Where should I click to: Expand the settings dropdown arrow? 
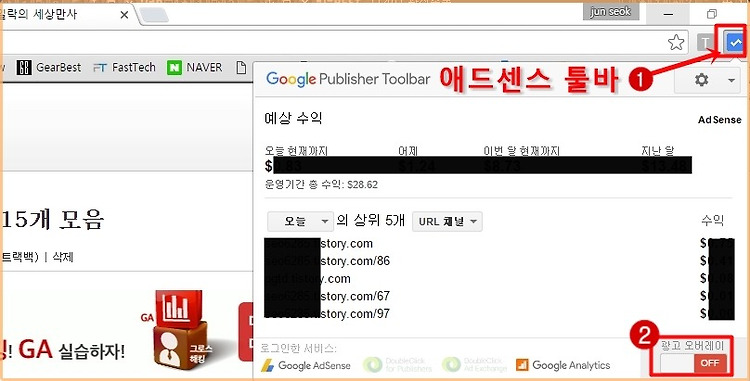[731, 80]
